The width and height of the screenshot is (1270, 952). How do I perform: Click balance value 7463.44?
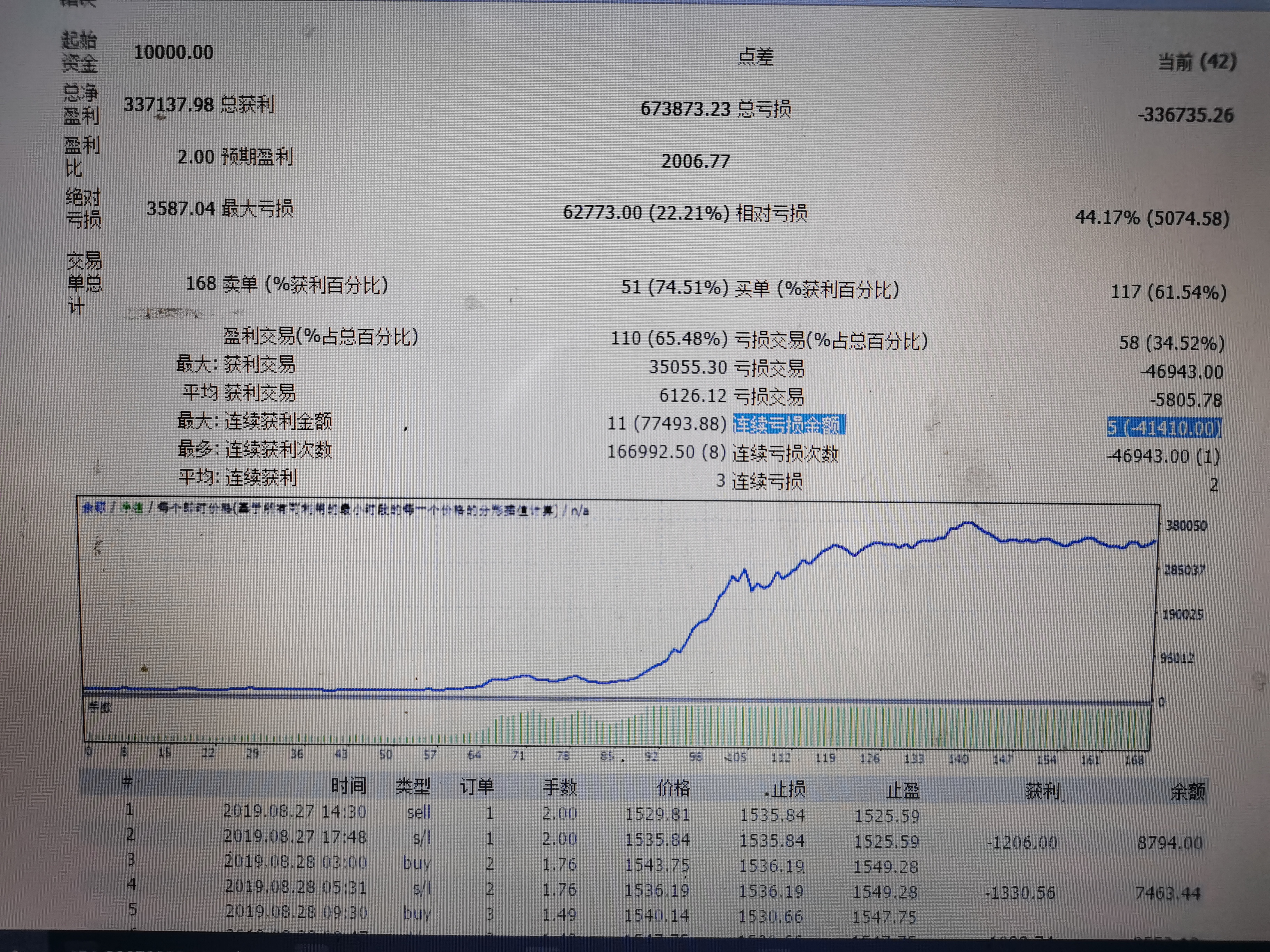pyautogui.click(x=1168, y=894)
